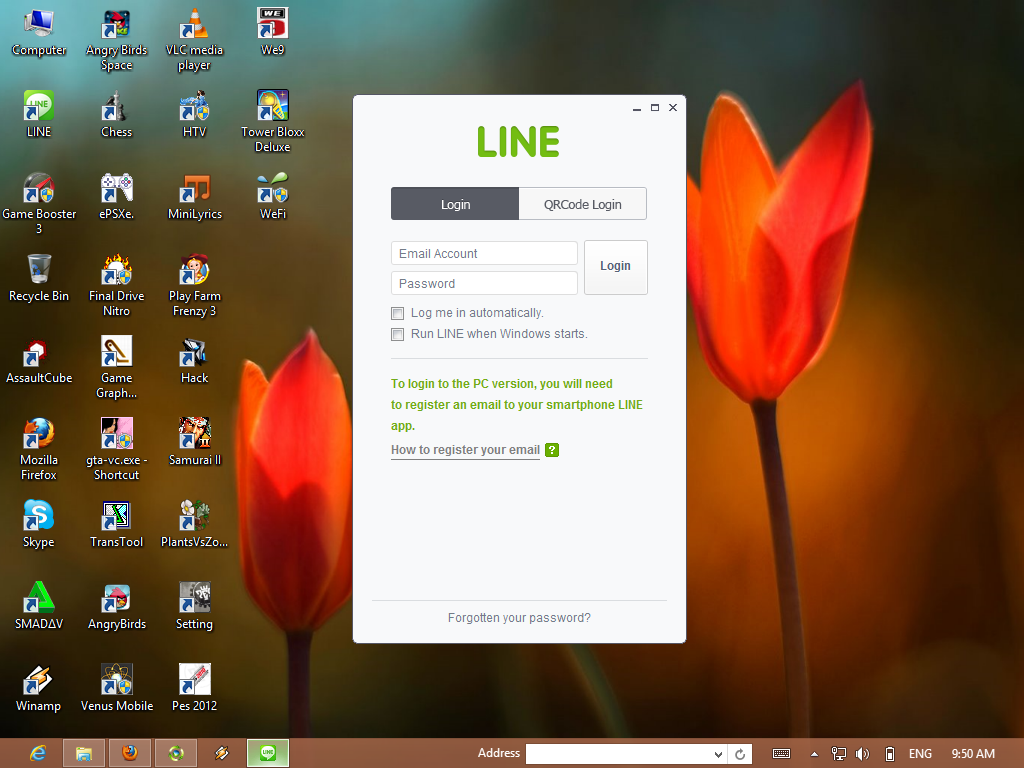
Task: Select VLC media player desktop icon
Action: coord(194,40)
